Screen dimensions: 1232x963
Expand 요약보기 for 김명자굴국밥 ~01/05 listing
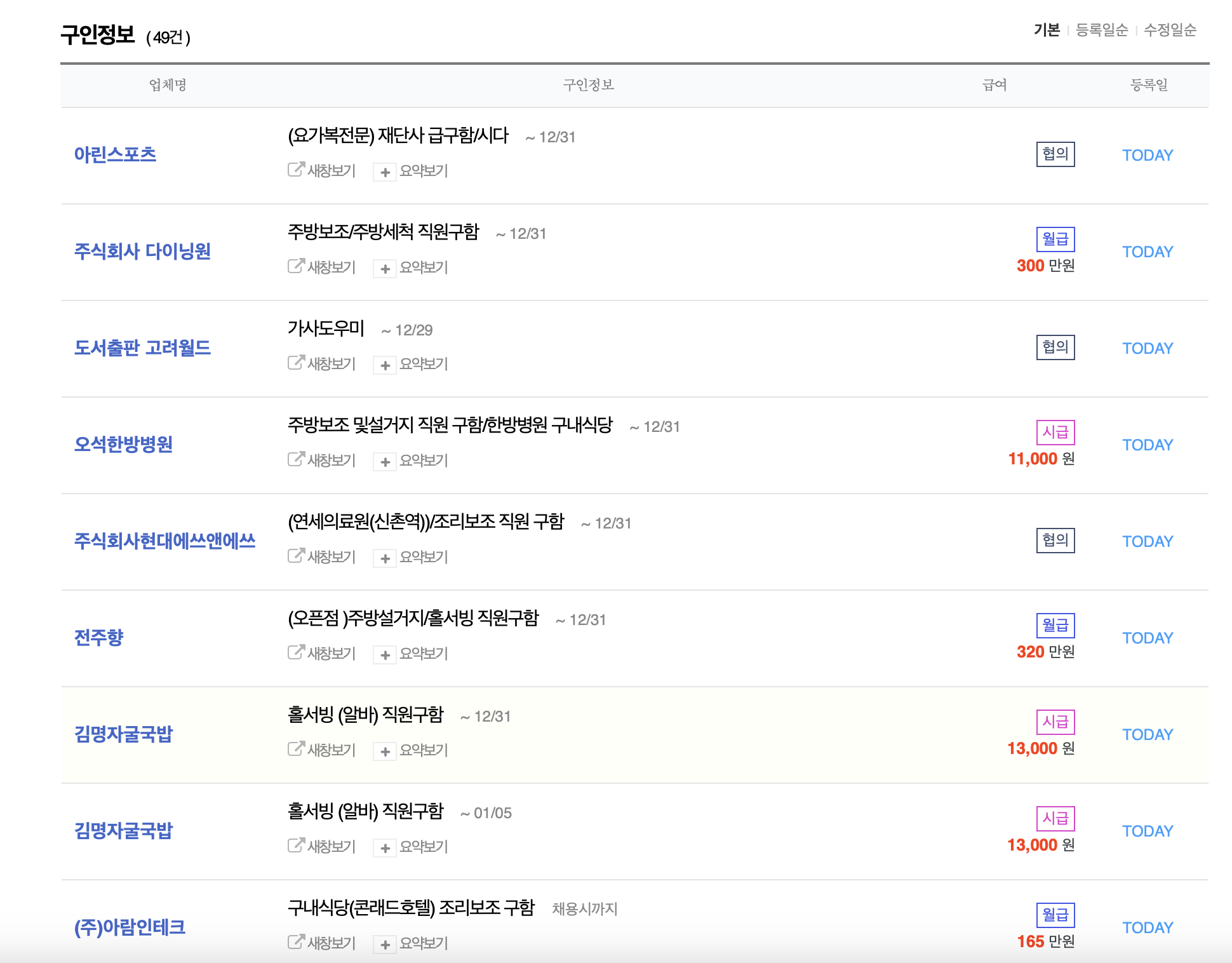(x=411, y=847)
